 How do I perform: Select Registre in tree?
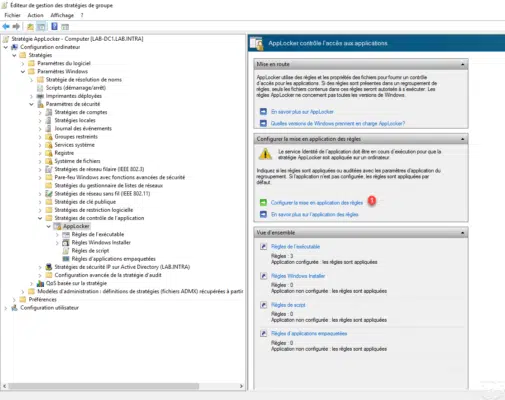pos(64,153)
